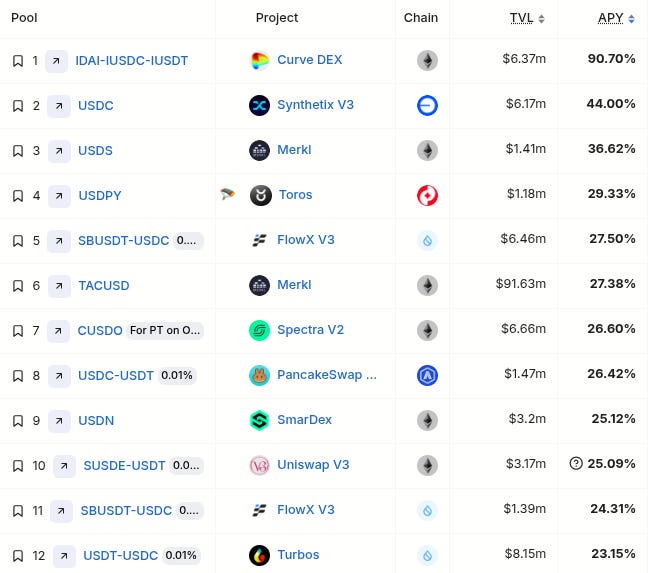Screen dimensions: 648x573
Task: Click the Uniswap V3 logo icon
Action: 260,466
